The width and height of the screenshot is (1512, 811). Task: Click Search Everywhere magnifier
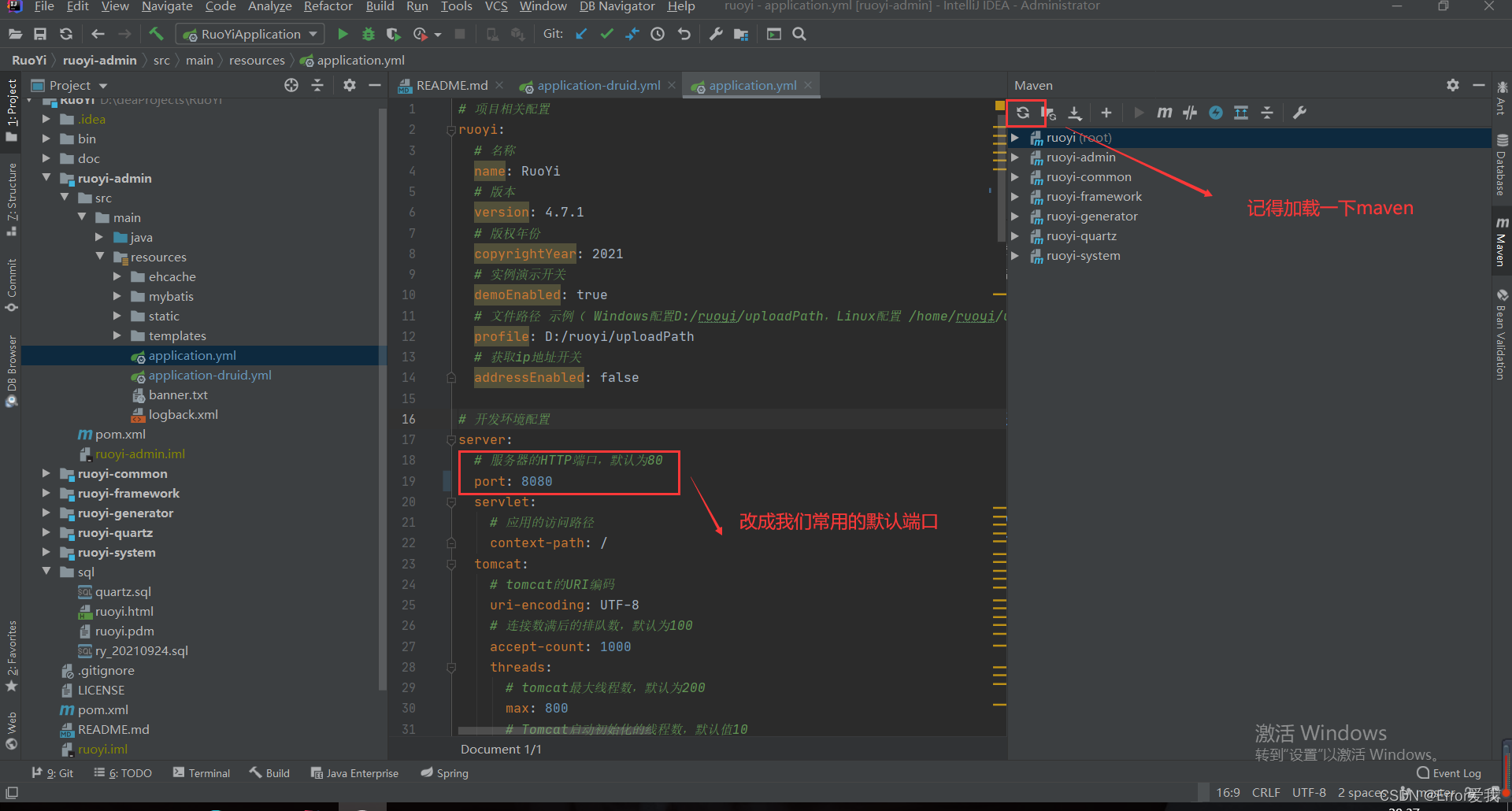coord(799,34)
